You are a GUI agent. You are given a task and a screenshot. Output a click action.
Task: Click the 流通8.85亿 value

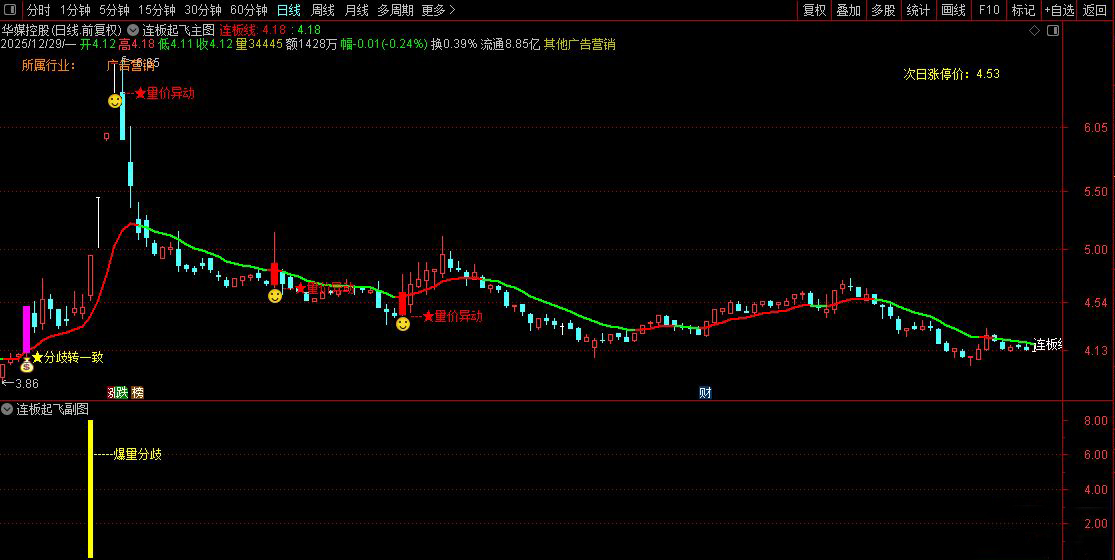click(x=511, y=44)
